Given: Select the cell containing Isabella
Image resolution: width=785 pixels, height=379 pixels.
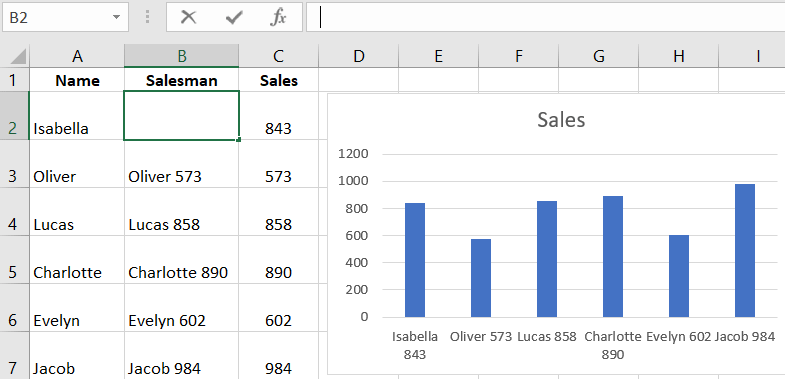Looking at the screenshot, I should (x=77, y=116).
